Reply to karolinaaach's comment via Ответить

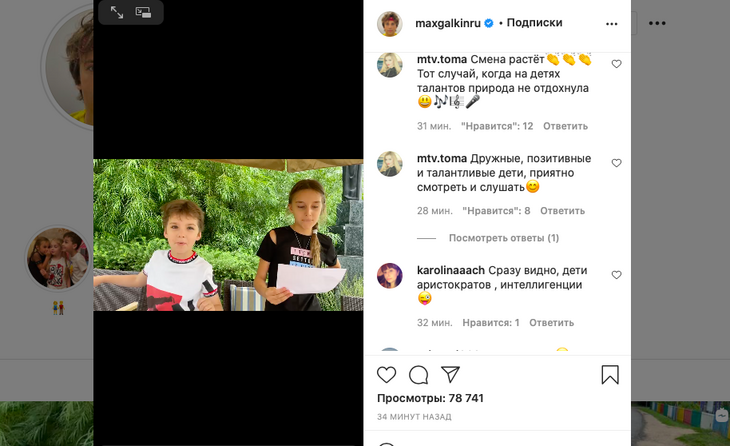(551, 323)
